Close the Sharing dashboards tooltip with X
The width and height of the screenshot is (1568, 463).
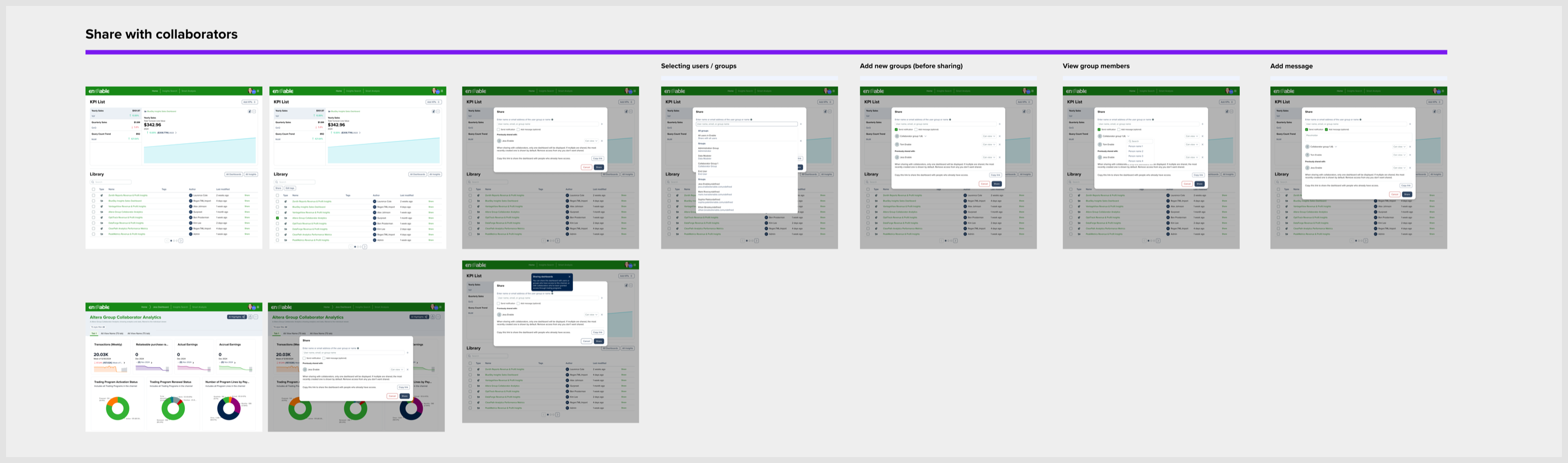click(x=570, y=276)
